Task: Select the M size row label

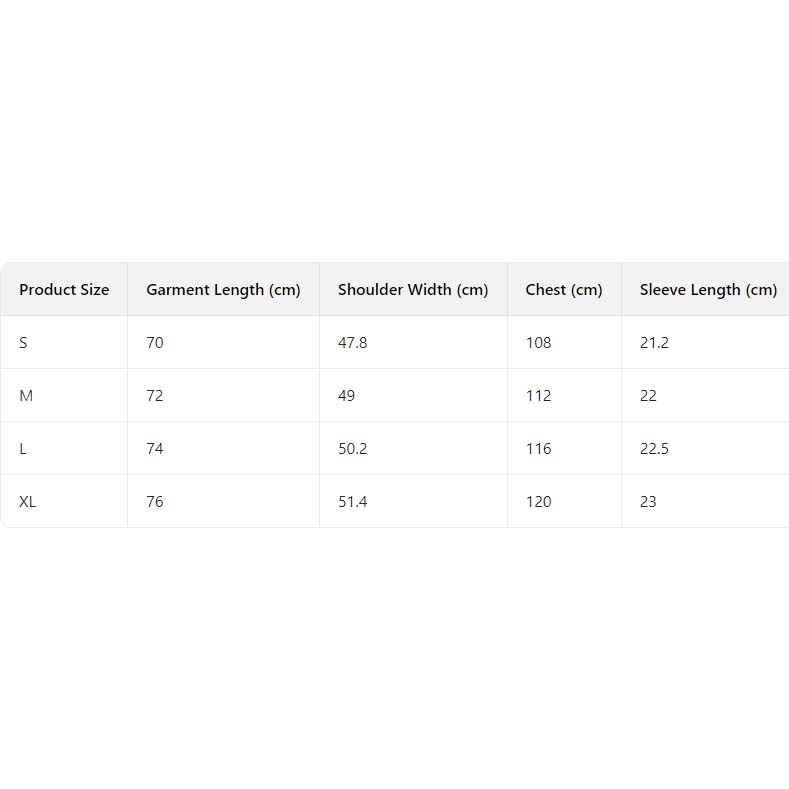Action: point(26,396)
